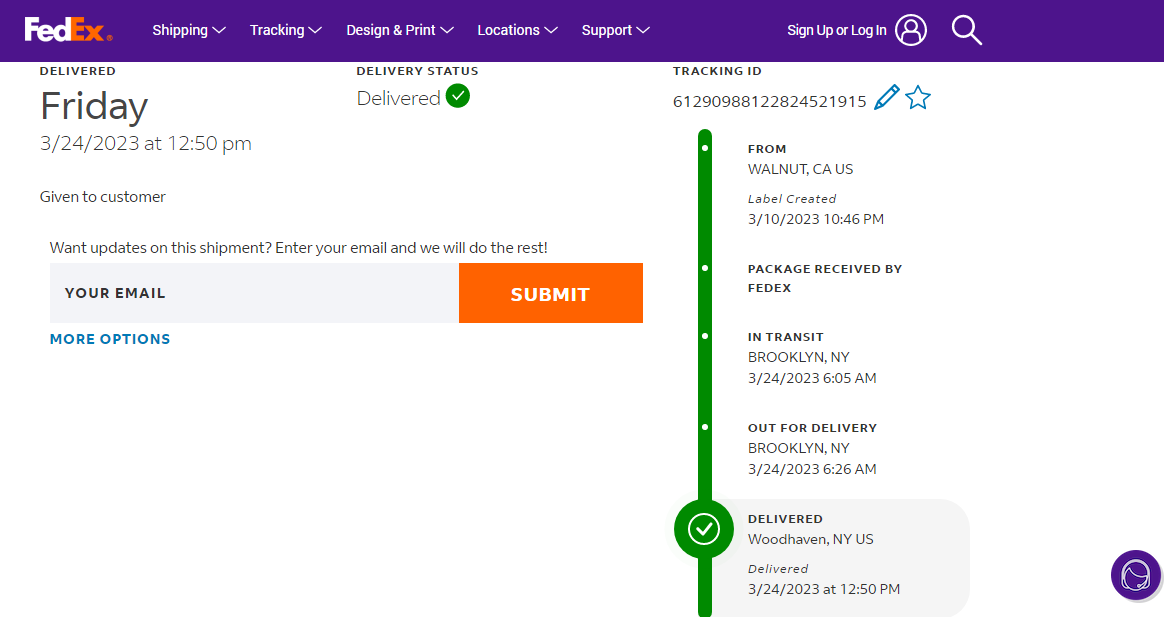
Task: Click the green Delivered status checkmark
Action: [458, 96]
